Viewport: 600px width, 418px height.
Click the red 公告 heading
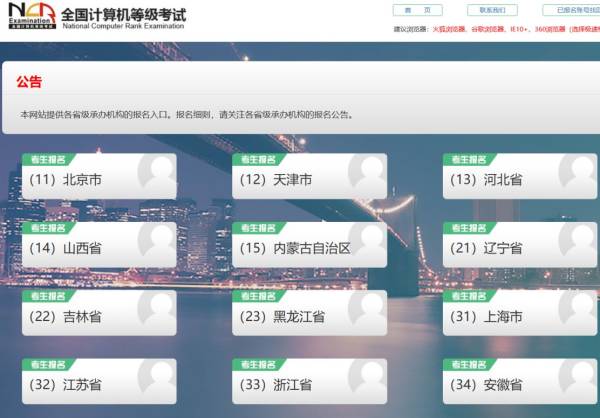29,82
